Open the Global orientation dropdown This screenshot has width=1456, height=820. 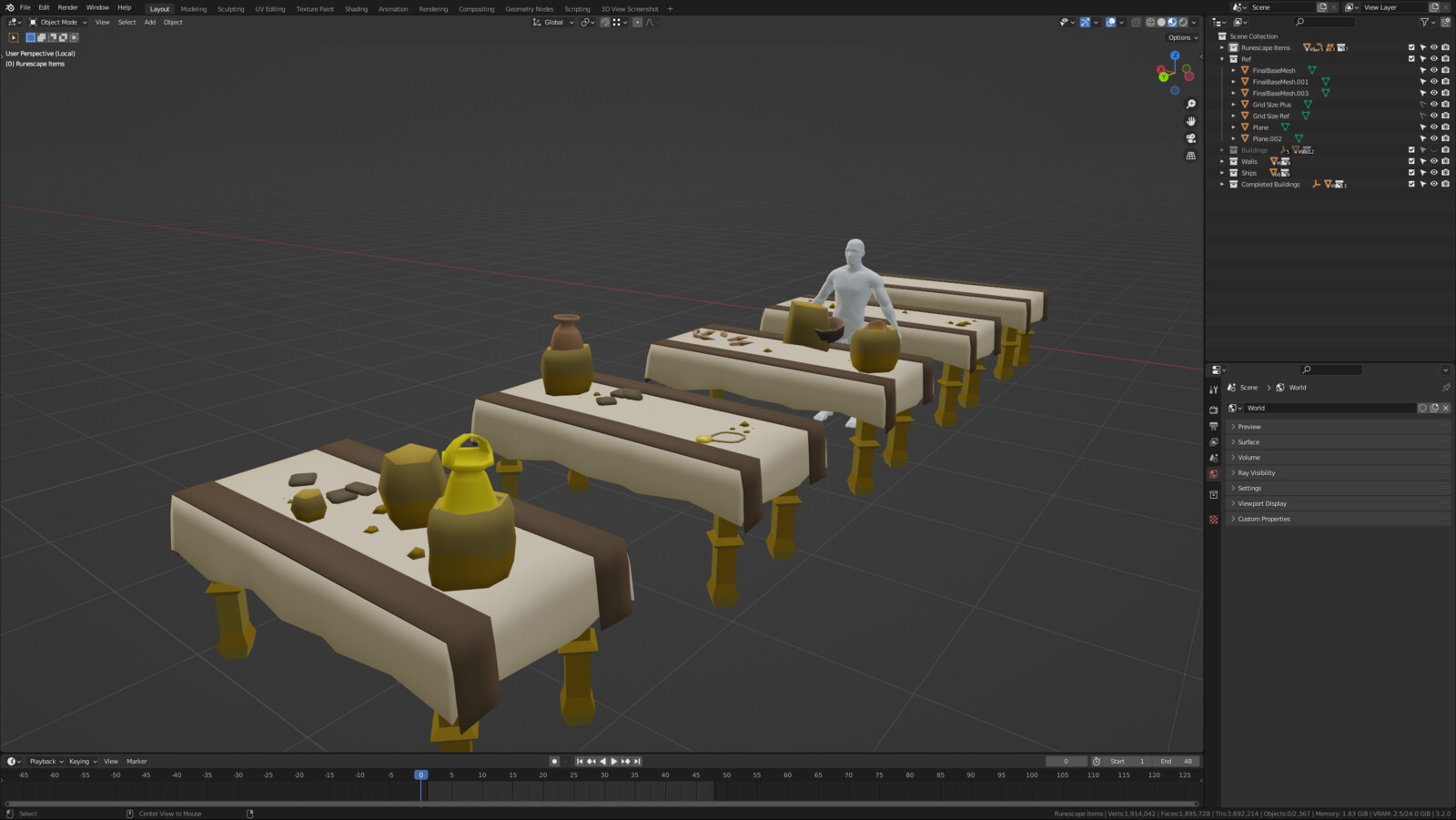553,22
